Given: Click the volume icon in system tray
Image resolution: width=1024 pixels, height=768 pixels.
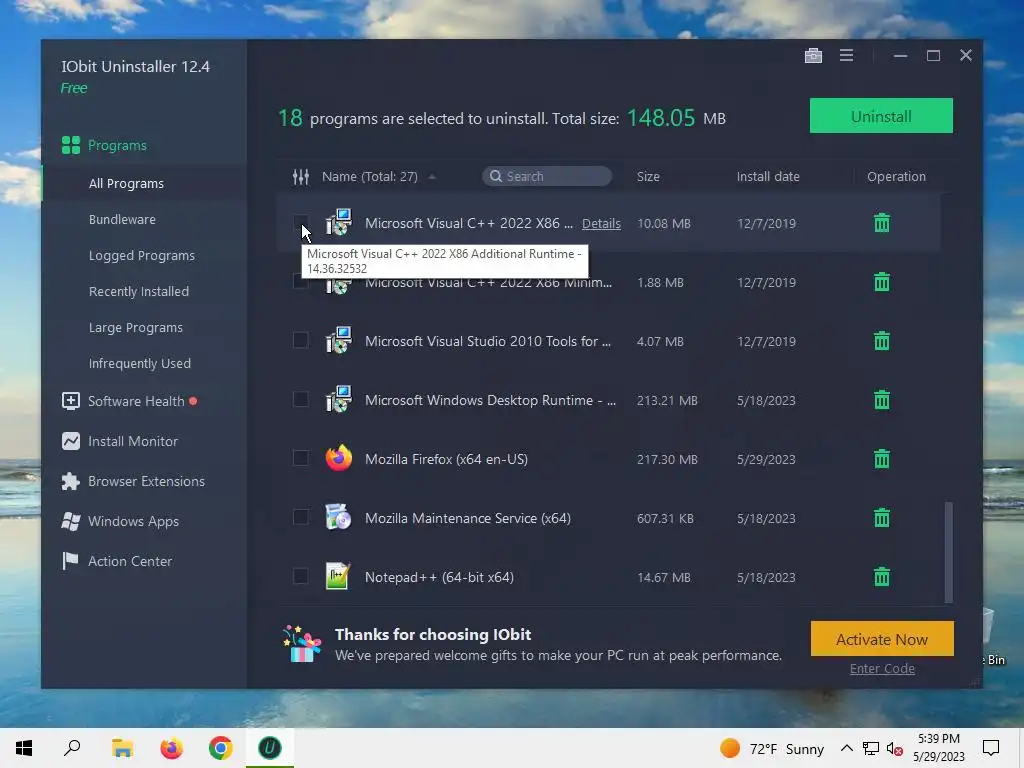Looking at the screenshot, I should pos(894,748).
